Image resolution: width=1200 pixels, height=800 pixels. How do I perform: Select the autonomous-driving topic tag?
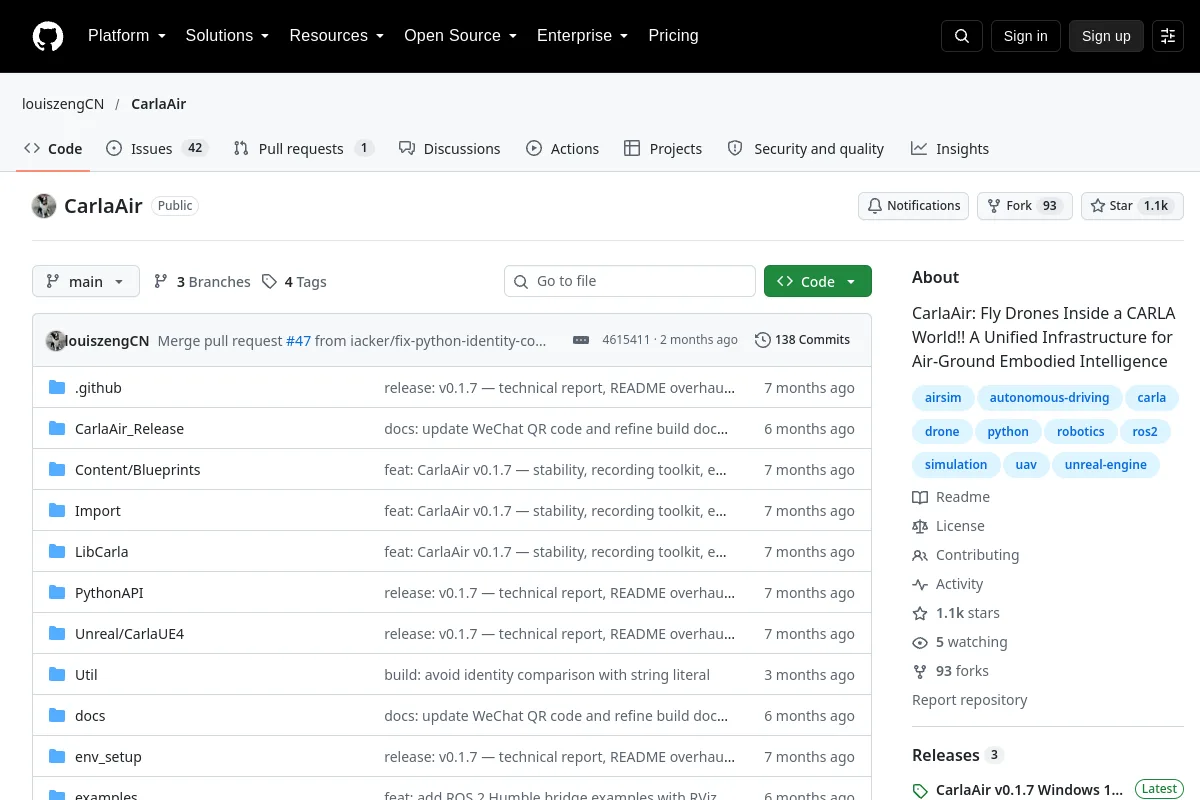pyautogui.click(x=1049, y=398)
